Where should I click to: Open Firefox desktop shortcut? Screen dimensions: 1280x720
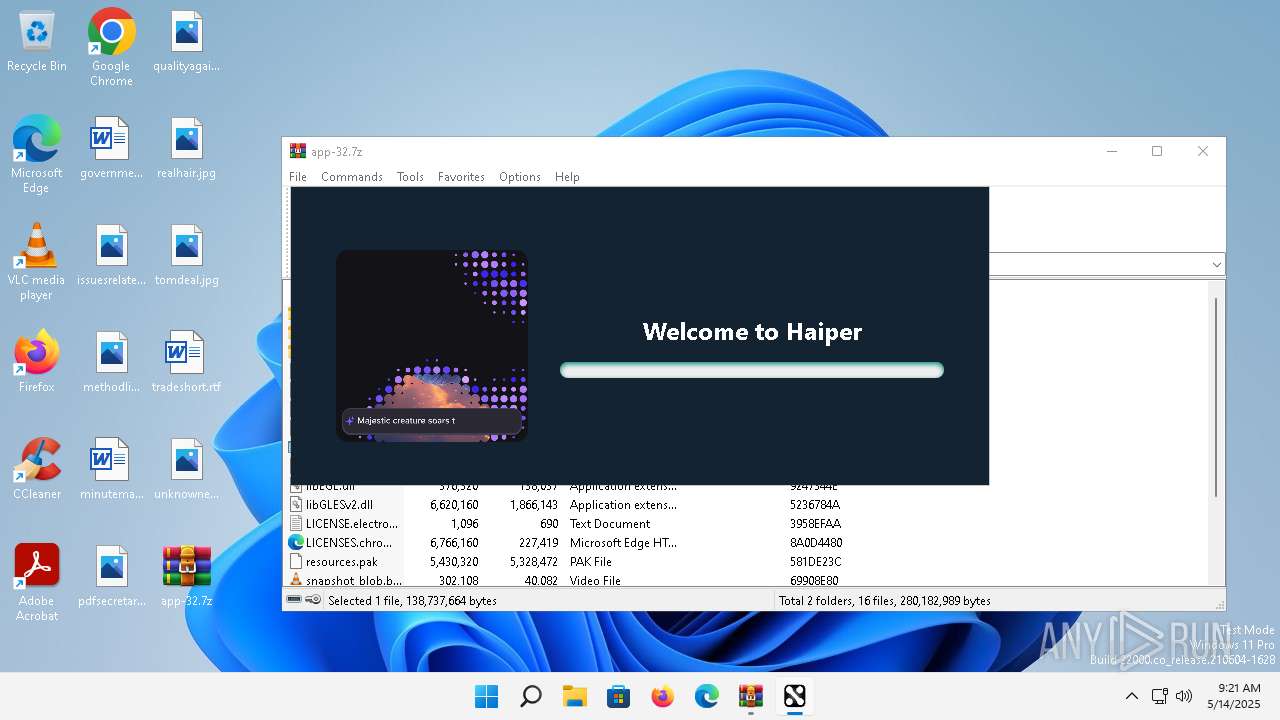[37, 362]
